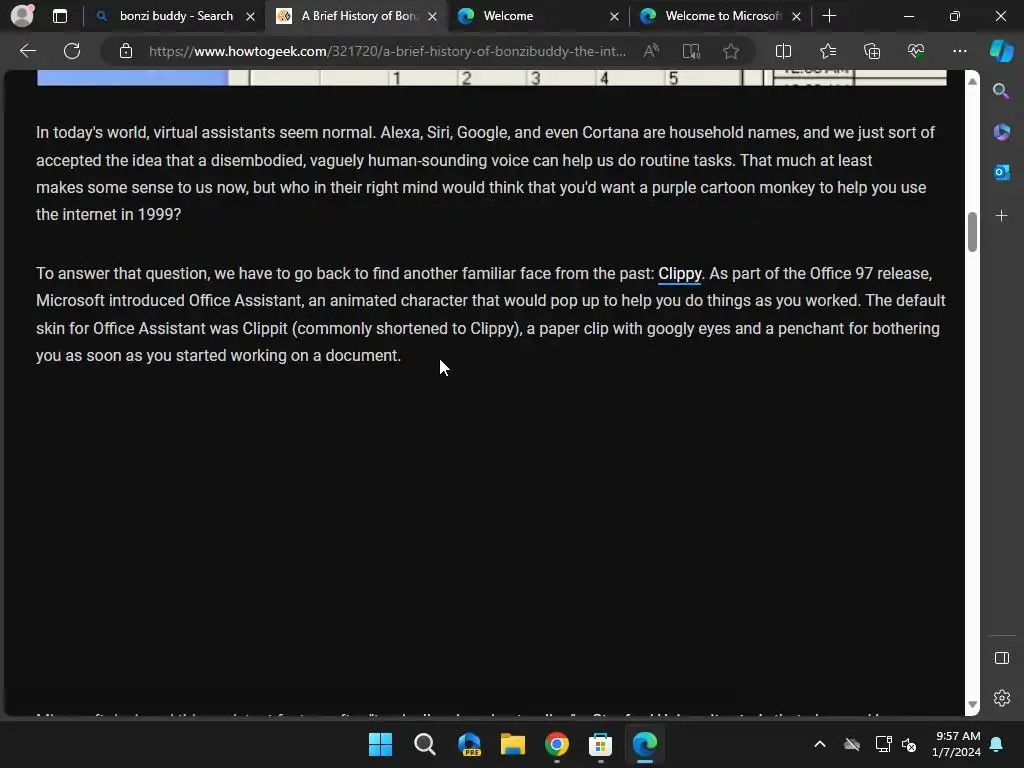Open sidebar settings gear

pos(1001,698)
